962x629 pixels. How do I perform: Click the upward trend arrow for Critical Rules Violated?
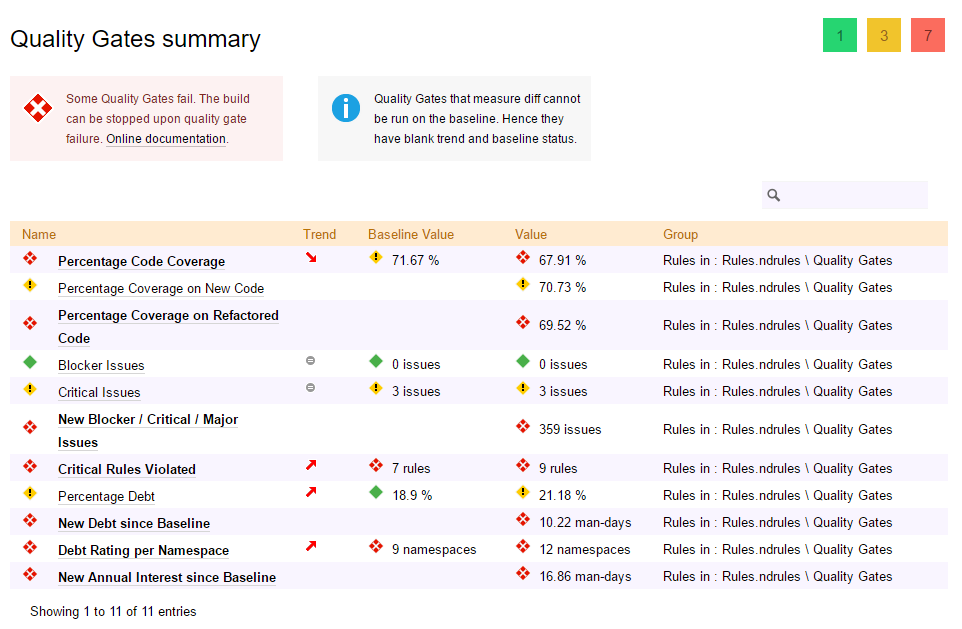311,465
